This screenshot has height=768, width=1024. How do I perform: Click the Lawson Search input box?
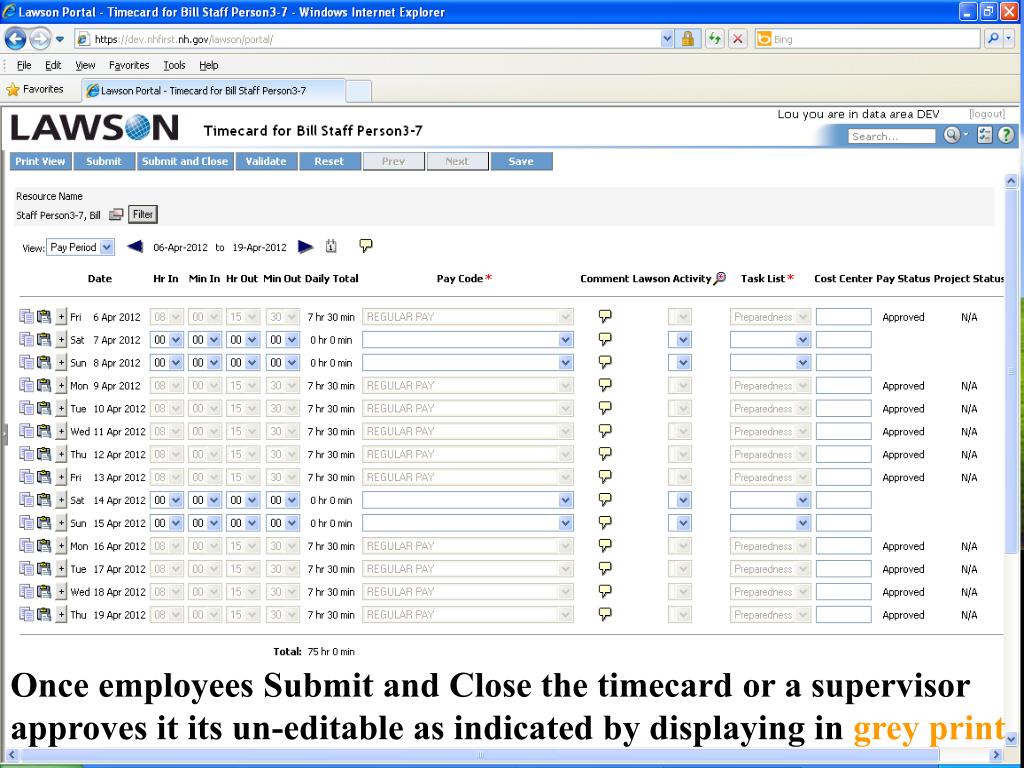(891, 136)
